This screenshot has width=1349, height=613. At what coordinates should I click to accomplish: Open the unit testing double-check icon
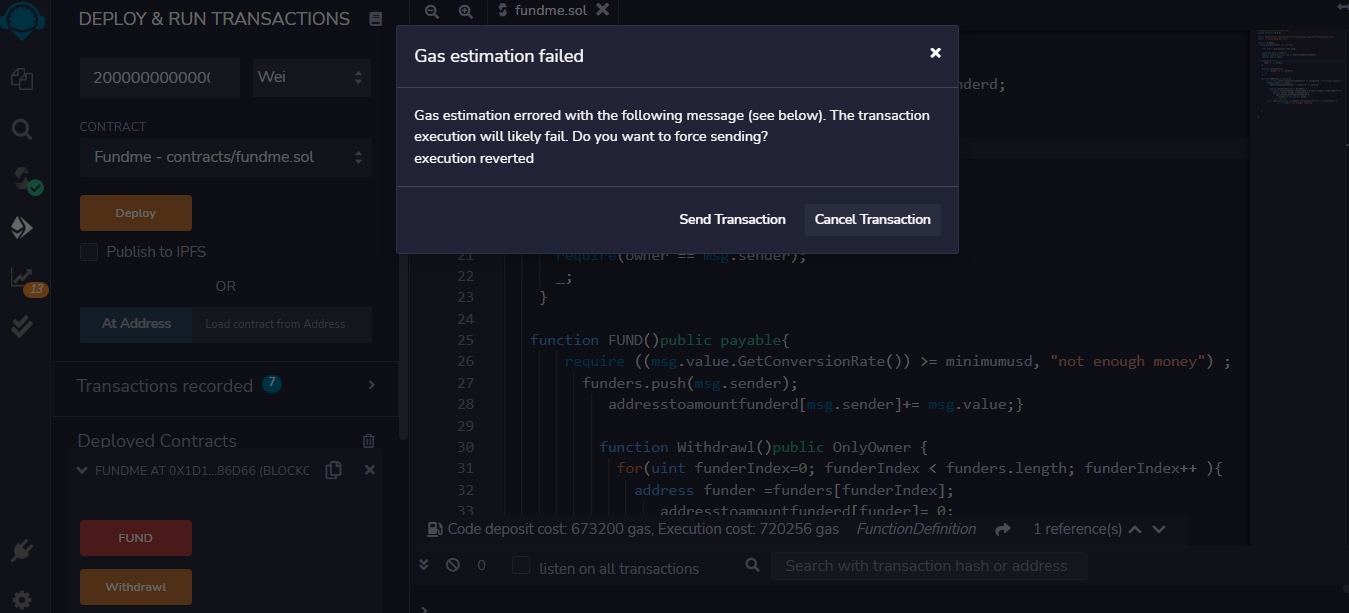(22, 325)
